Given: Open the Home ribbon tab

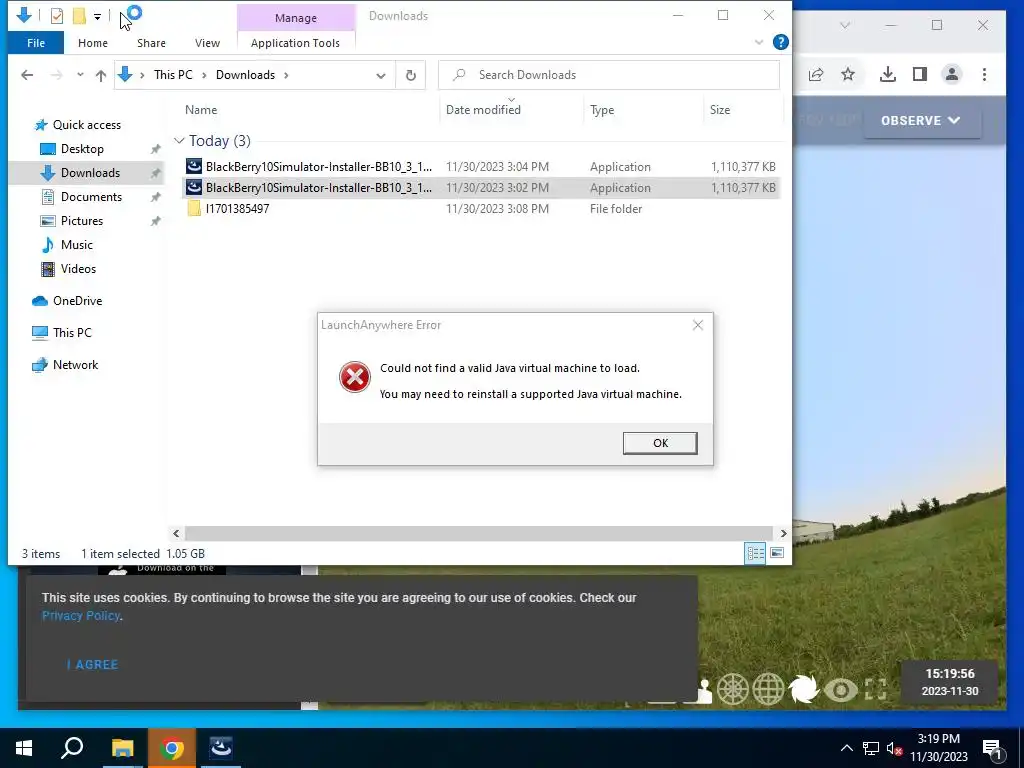Looking at the screenshot, I should tap(93, 43).
